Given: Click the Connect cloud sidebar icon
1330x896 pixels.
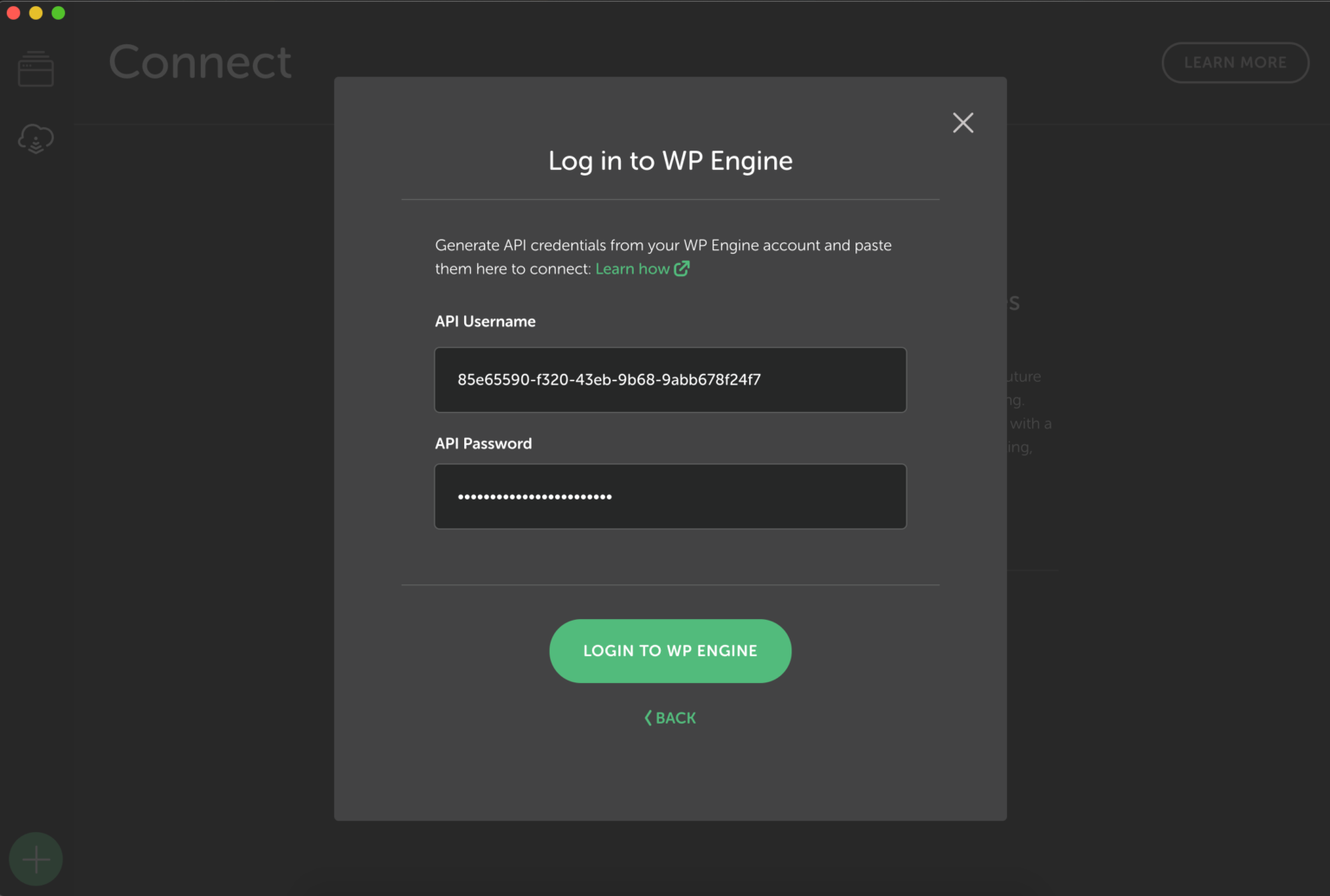Looking at the screenshot, I should click(36, 139).
